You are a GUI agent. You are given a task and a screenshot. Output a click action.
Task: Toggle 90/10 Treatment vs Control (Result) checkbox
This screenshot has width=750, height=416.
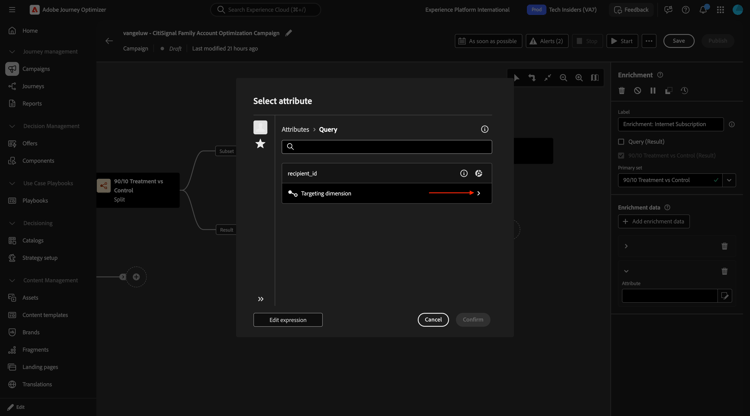pos(621,155)
